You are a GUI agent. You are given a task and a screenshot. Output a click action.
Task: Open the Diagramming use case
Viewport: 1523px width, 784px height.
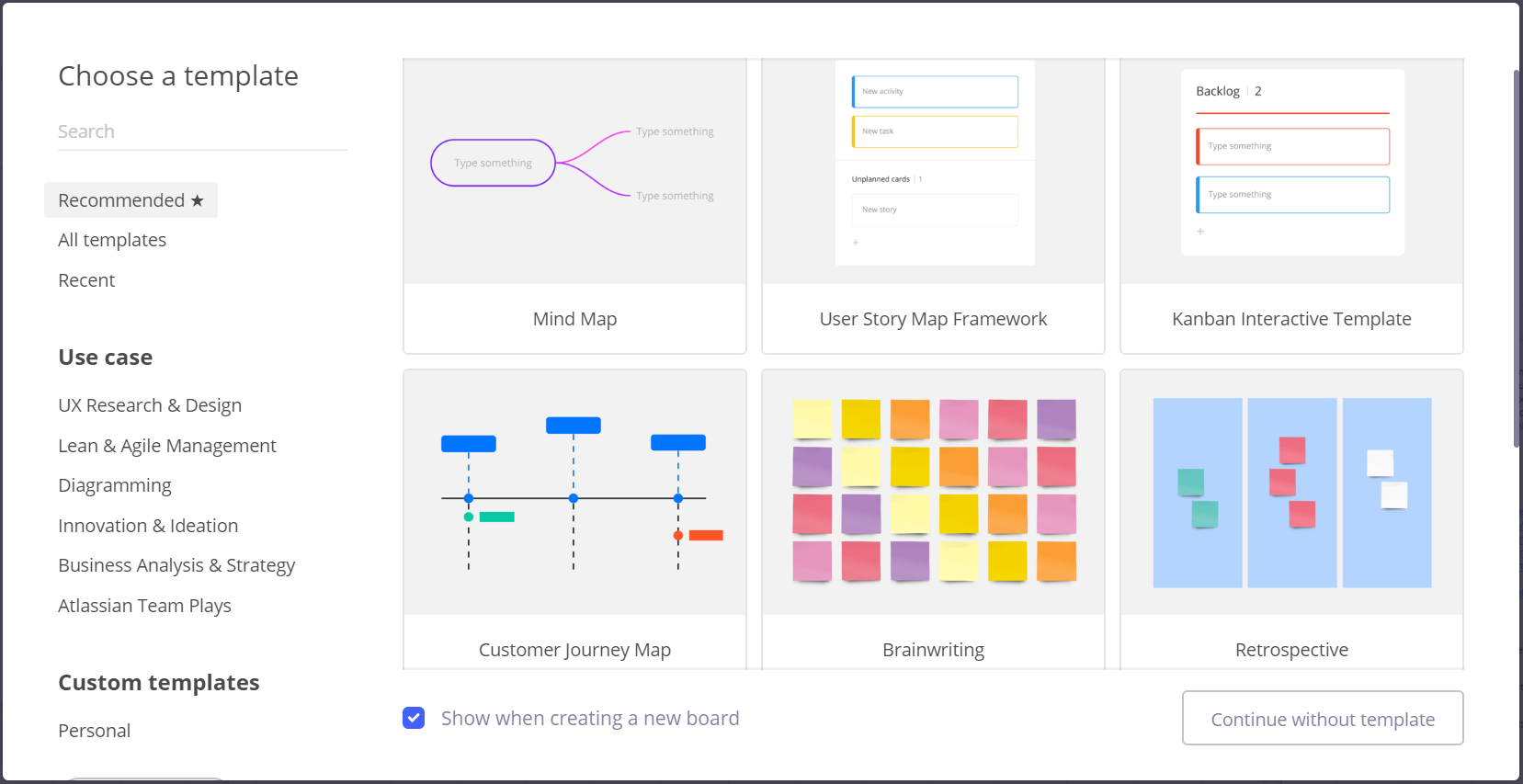tap(115, 485)
